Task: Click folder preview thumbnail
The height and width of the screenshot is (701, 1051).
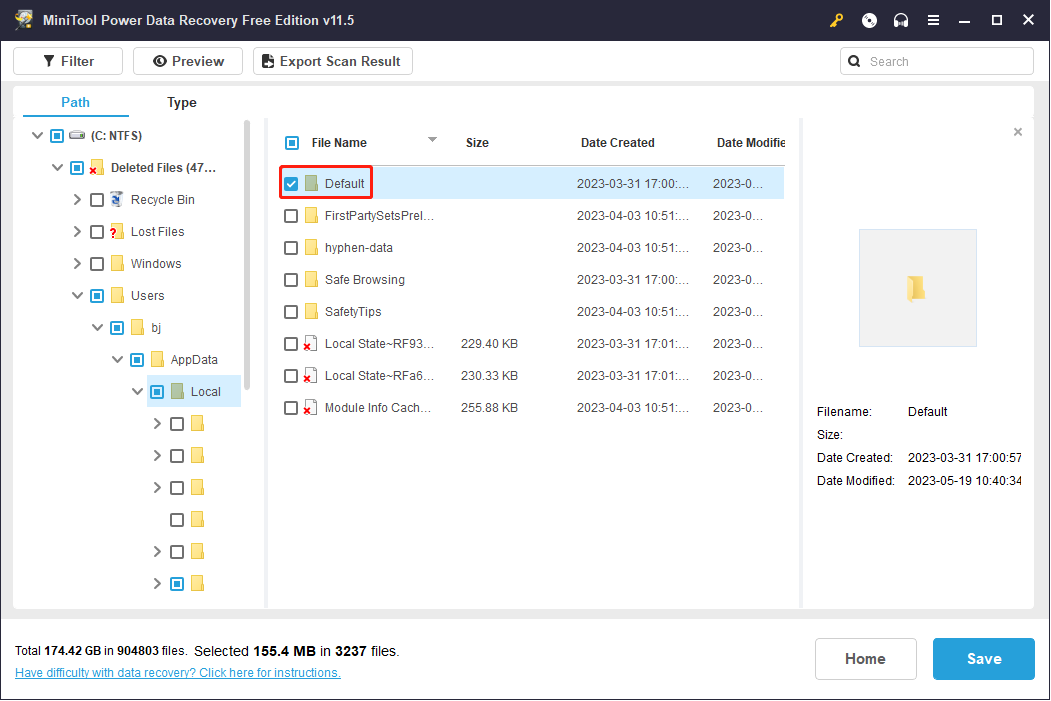Action: [x=918, y=288]
